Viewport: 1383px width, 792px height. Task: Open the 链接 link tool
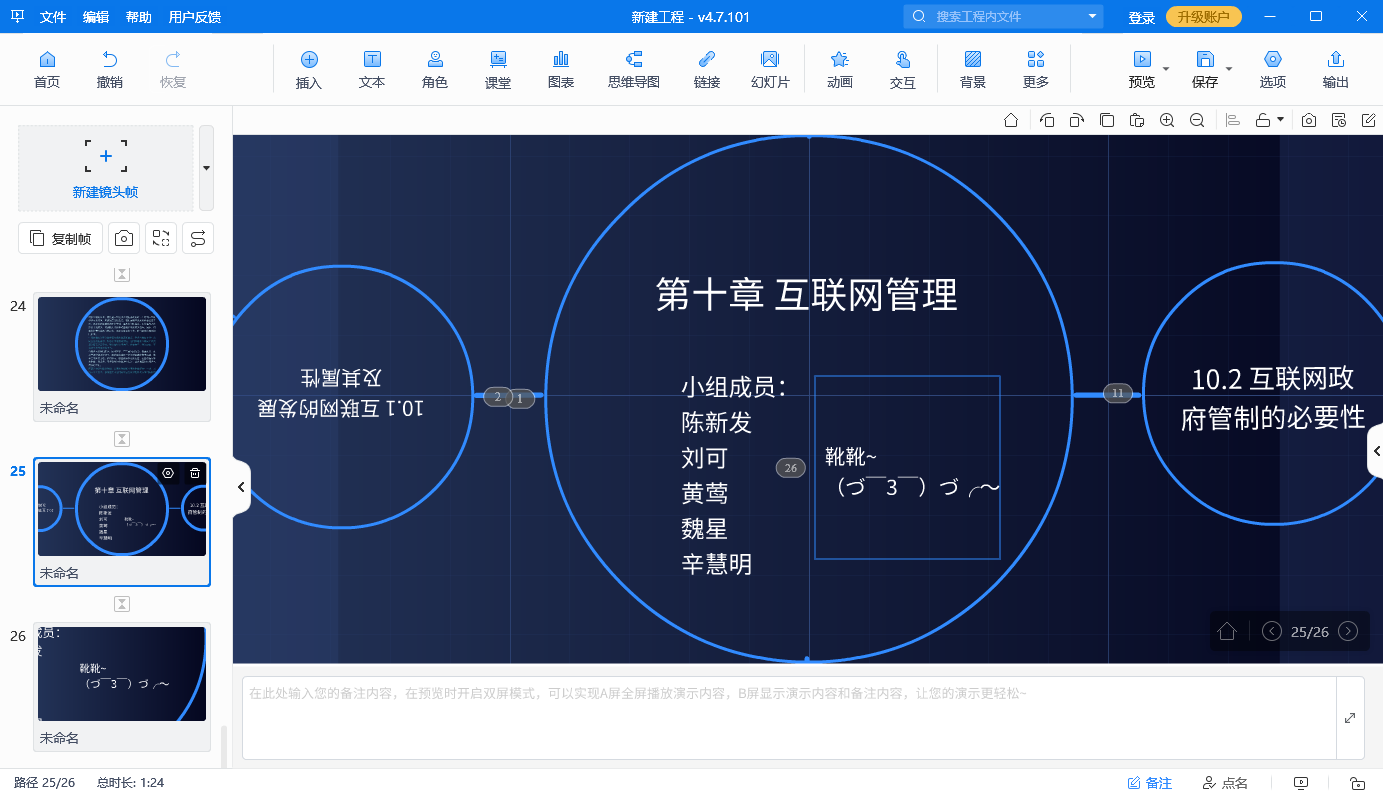coord(707,69)
